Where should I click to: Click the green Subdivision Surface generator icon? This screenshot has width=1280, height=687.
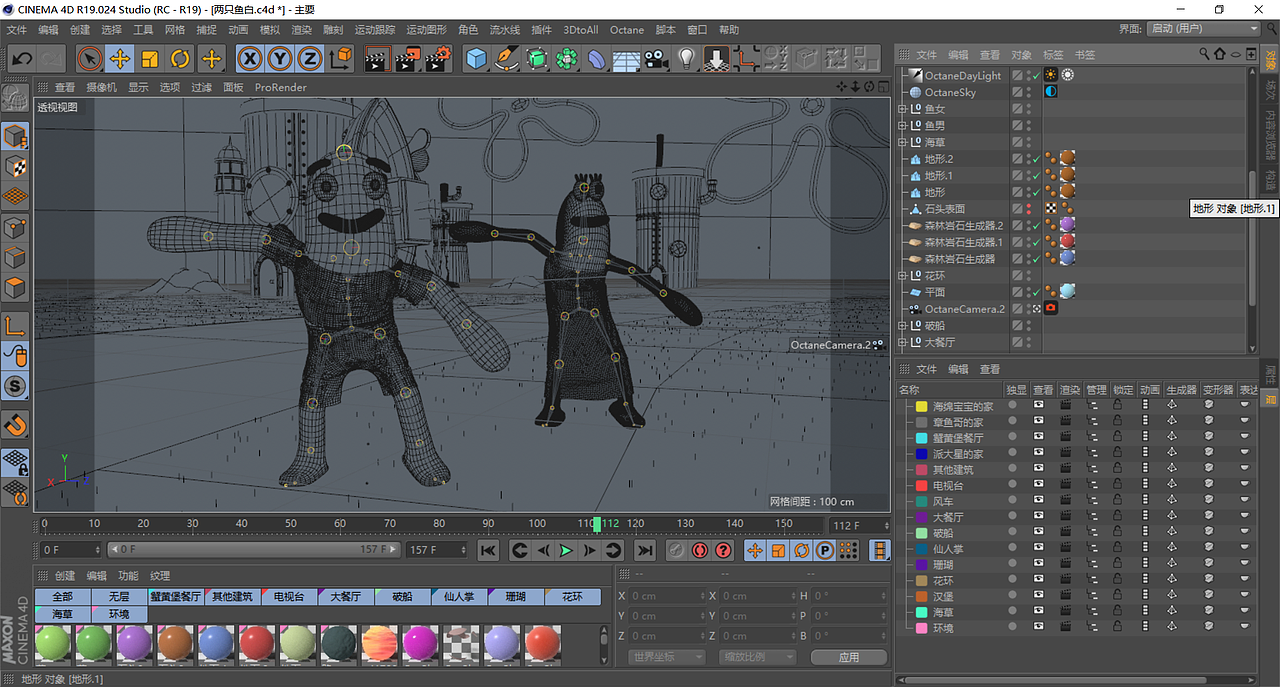537,59
